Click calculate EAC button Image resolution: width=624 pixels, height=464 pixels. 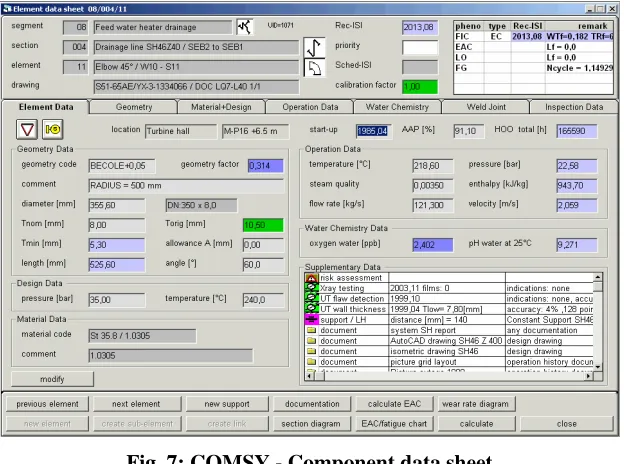coord(394,404)
